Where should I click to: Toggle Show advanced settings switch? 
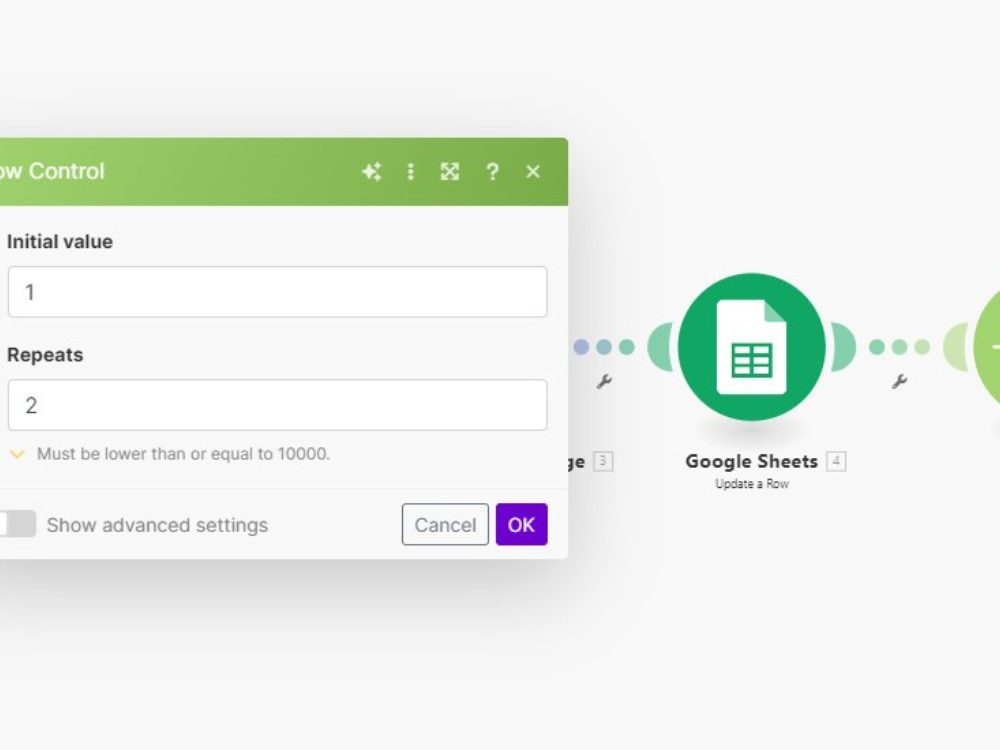[x=17, y=524]
